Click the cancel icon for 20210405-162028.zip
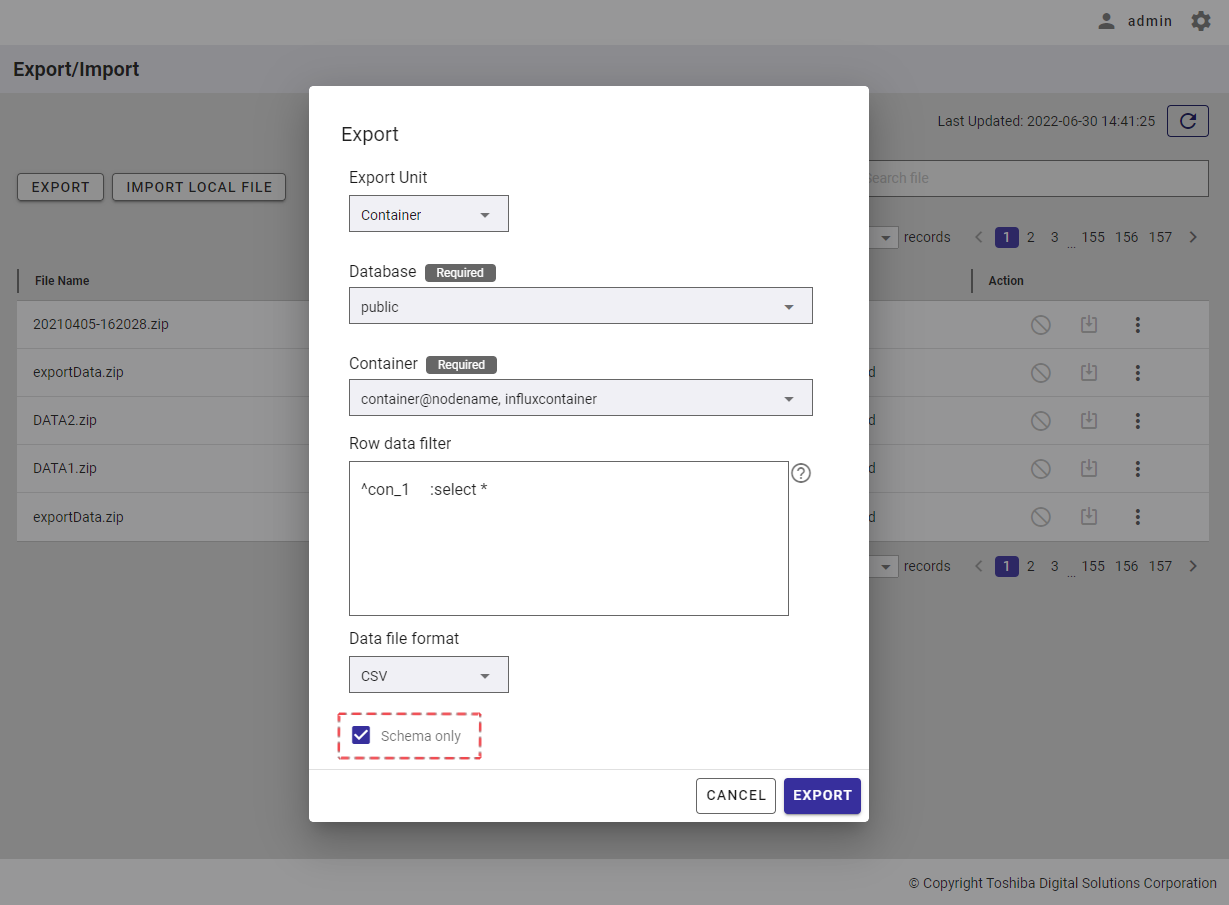This screenshot has width=1229, height=905. [x=1041, y=325]
